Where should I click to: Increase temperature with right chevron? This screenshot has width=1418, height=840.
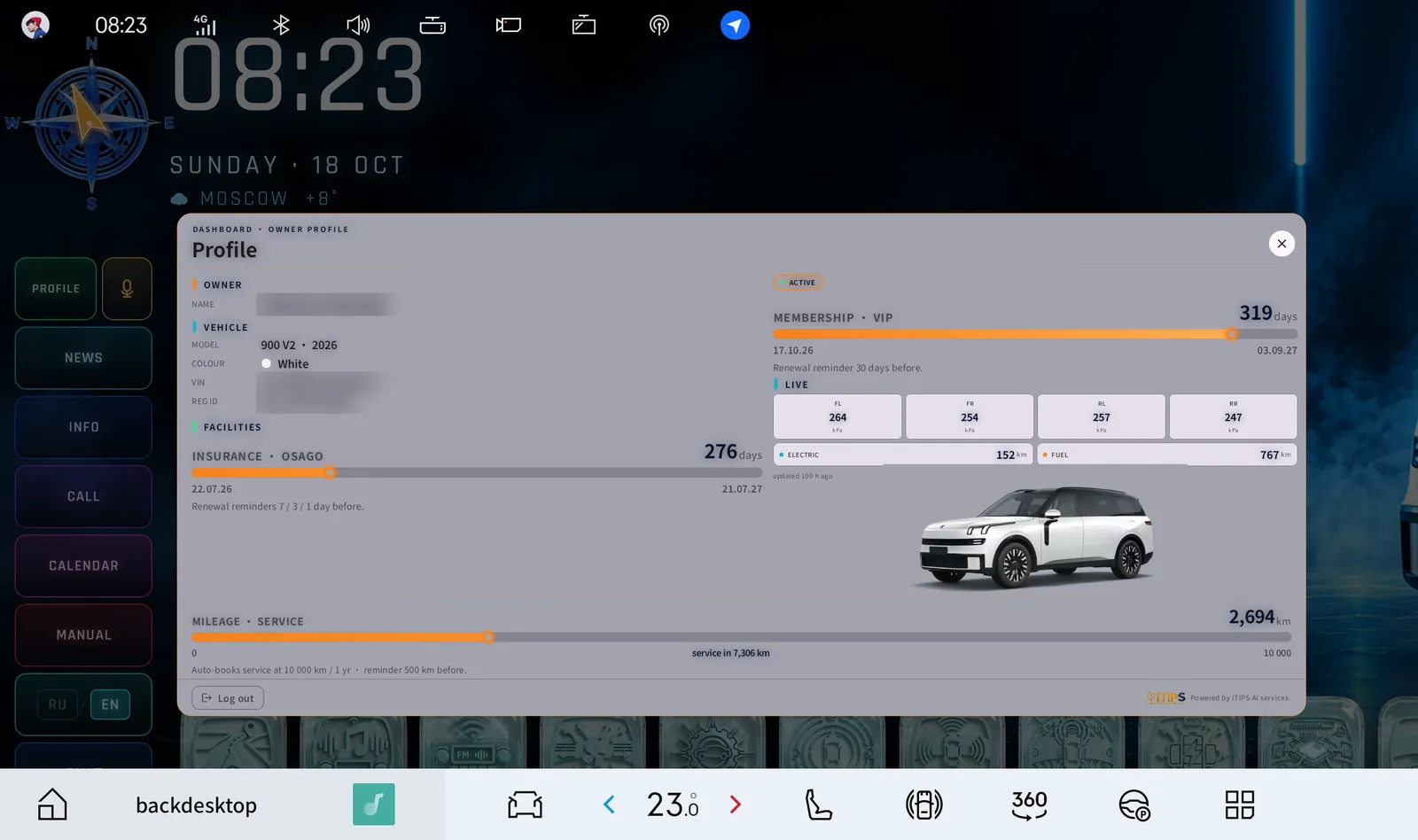tap(735, 805)
